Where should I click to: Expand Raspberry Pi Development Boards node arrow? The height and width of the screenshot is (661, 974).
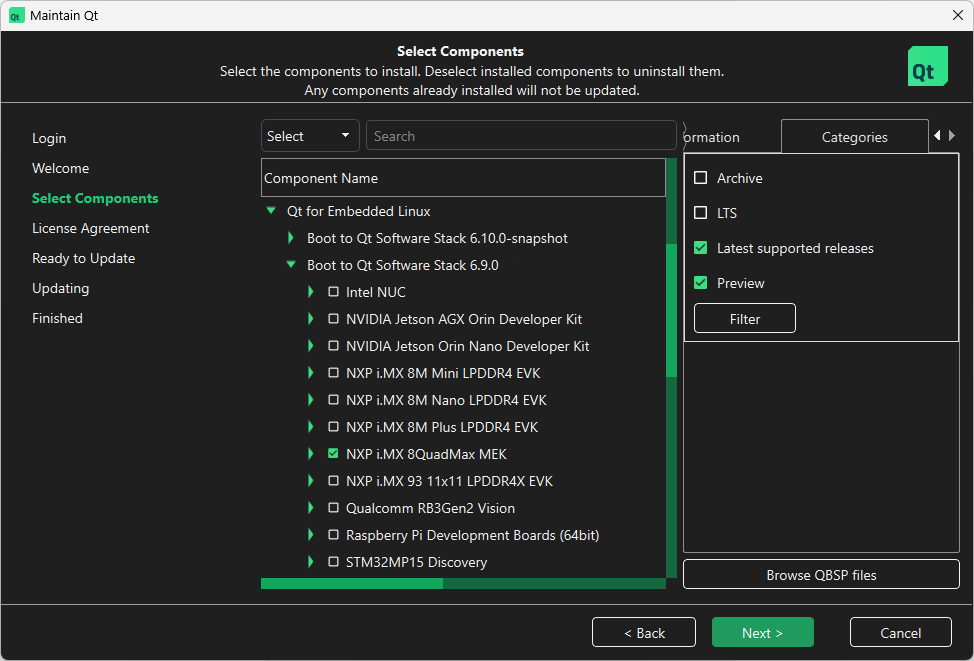[x=311, y=535]
